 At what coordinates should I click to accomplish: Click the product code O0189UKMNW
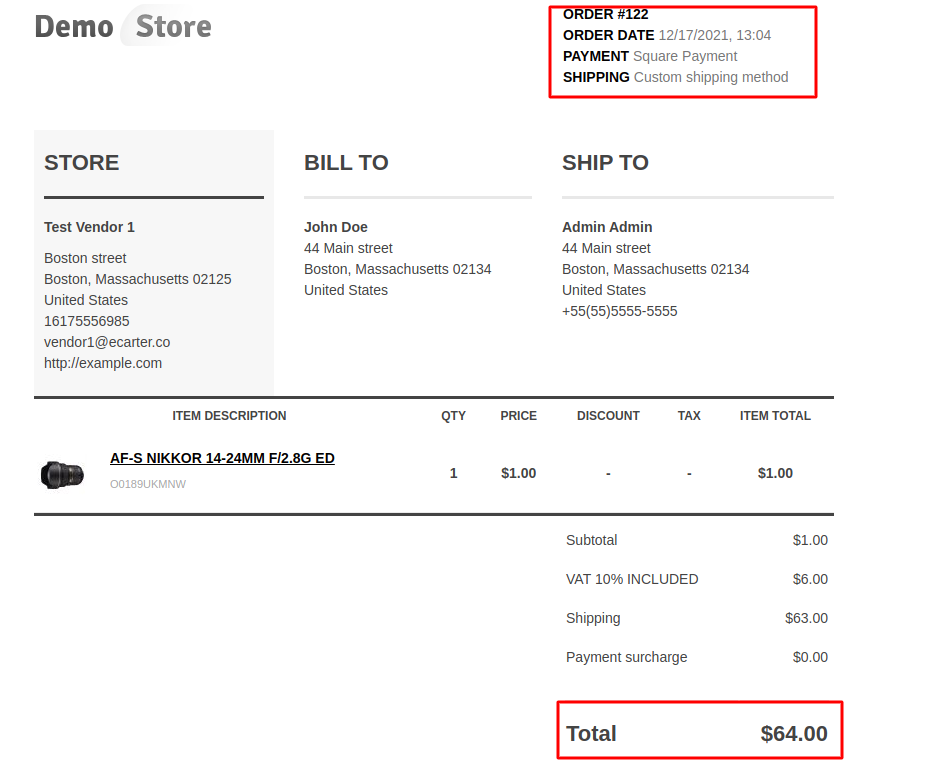tap(148, 485)
